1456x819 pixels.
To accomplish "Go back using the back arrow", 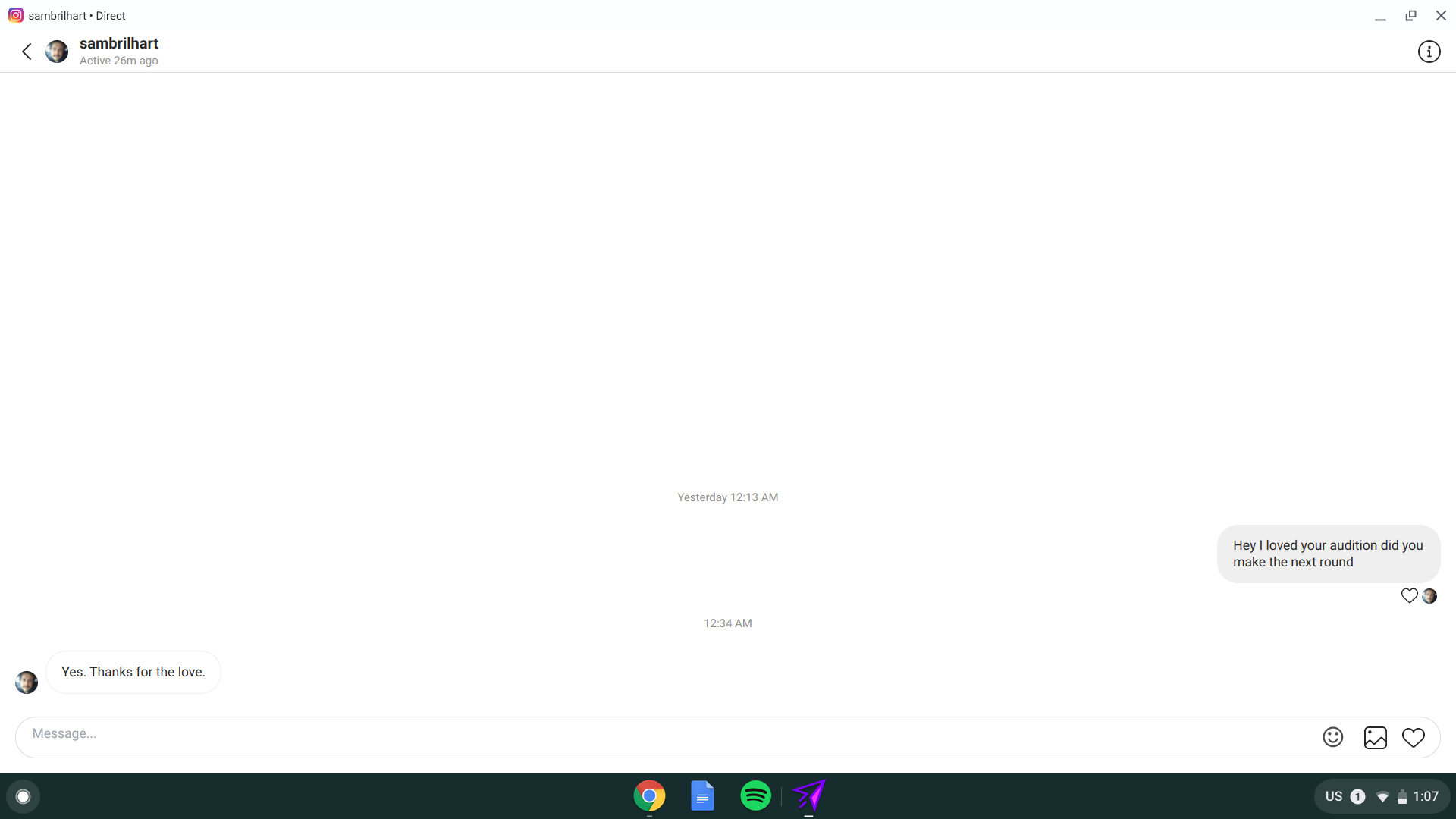I will click(x=27, y=52).
